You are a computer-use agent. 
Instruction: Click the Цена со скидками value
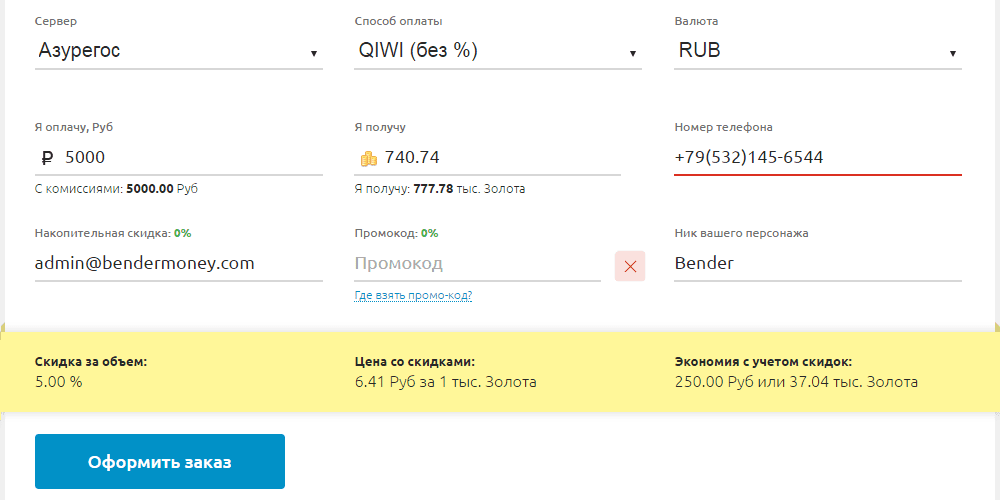pyautogui.click(x=445, y=382)
